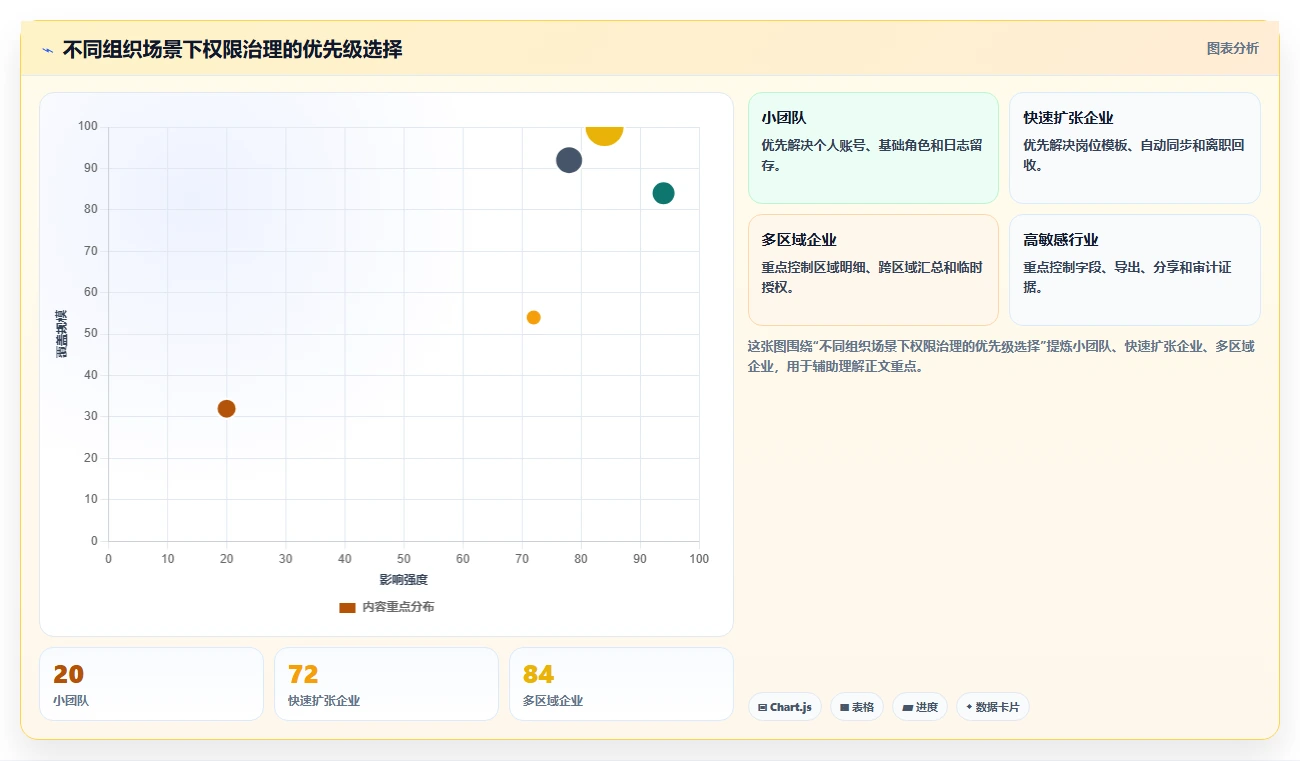Click the 数据卡片 tag
The width and height of the screenshot is (1300, 761).
[x=993, y=707]
